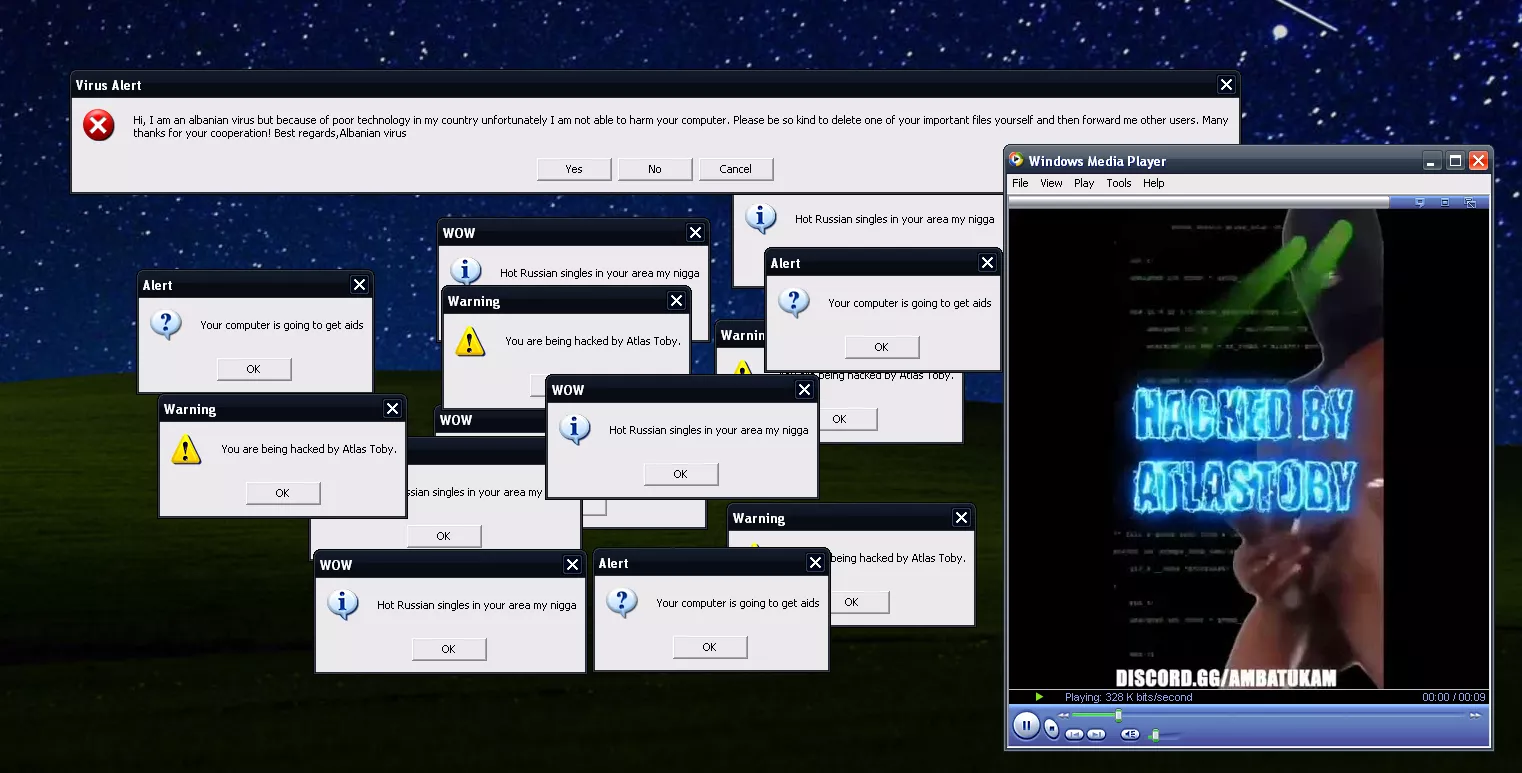
Task: Click OK in the leftmost Warning dialog
Action: click(283, 493)
